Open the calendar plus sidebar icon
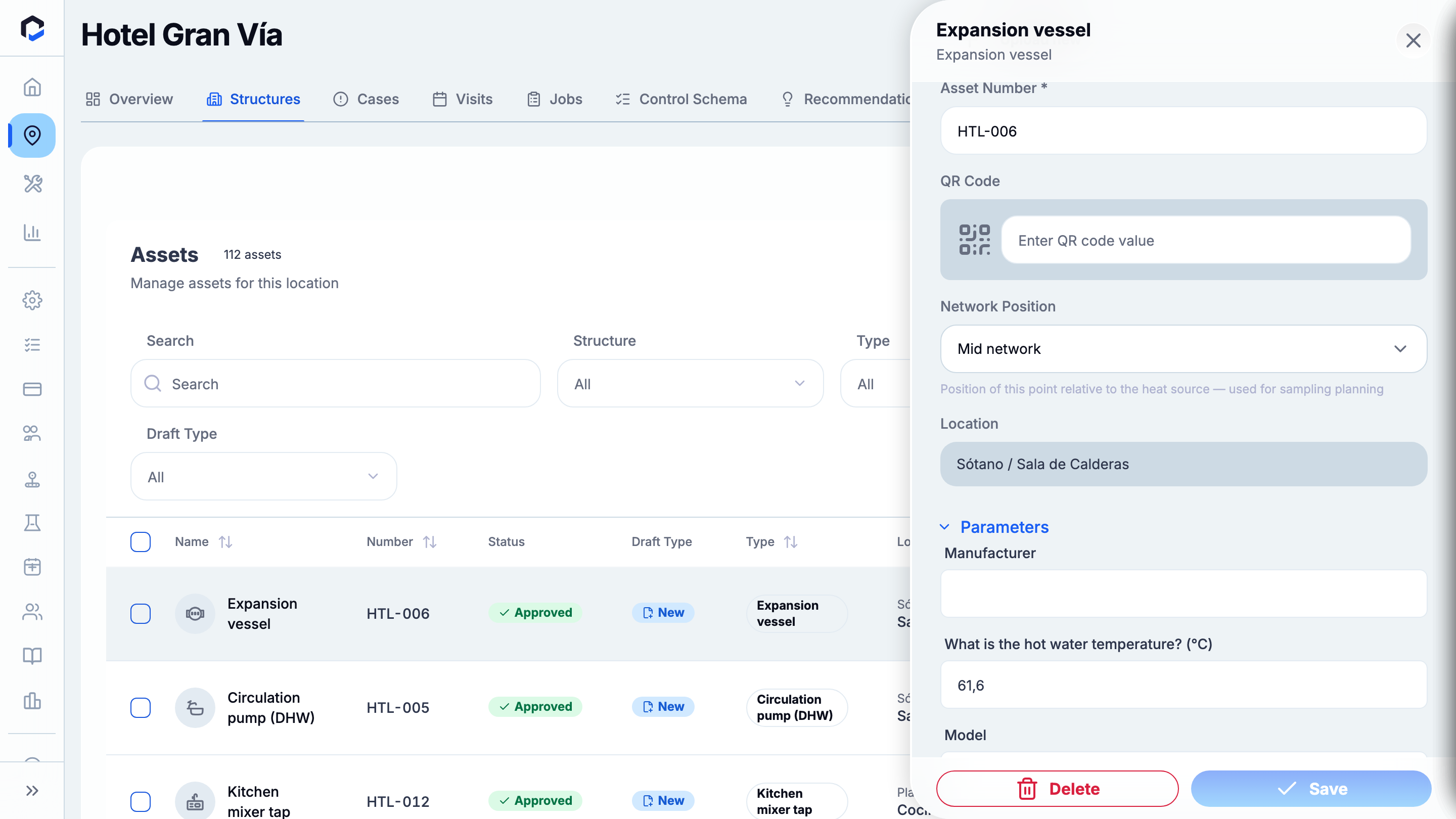Viewport: 1456px width, 819px height. click(x=32, y=567)
